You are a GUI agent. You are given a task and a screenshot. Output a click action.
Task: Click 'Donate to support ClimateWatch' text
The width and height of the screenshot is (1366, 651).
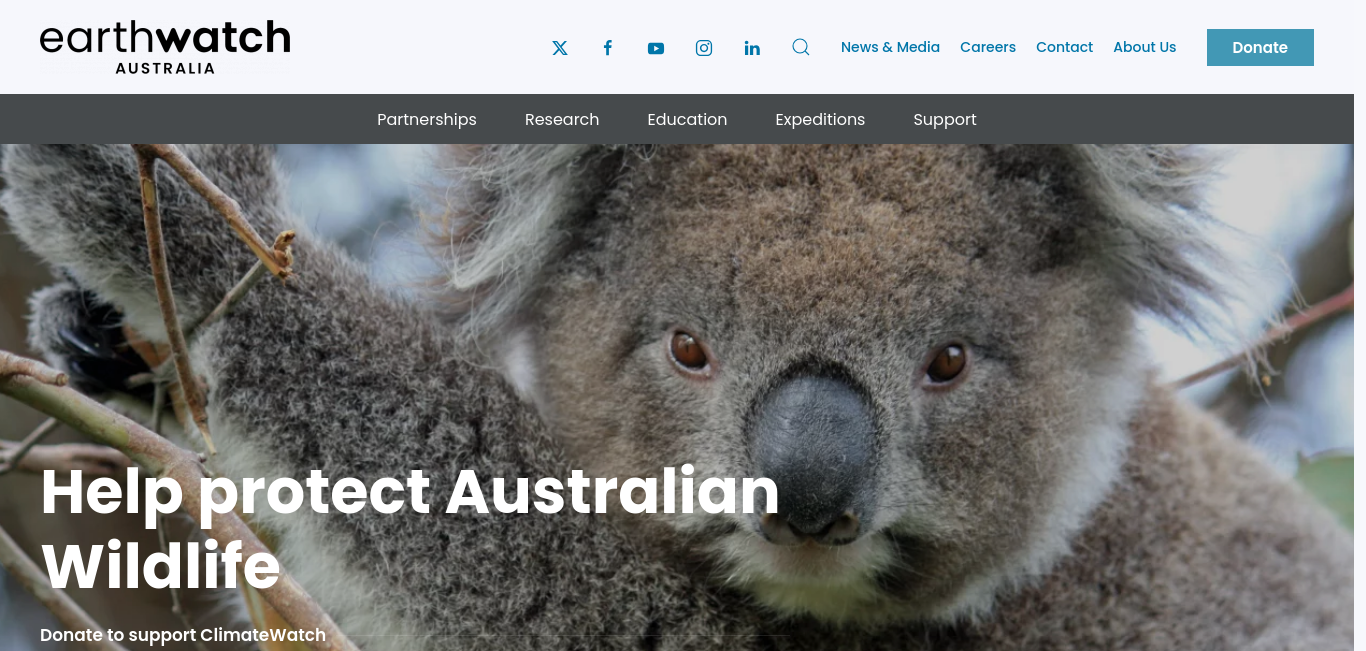(x=183, y=635)
